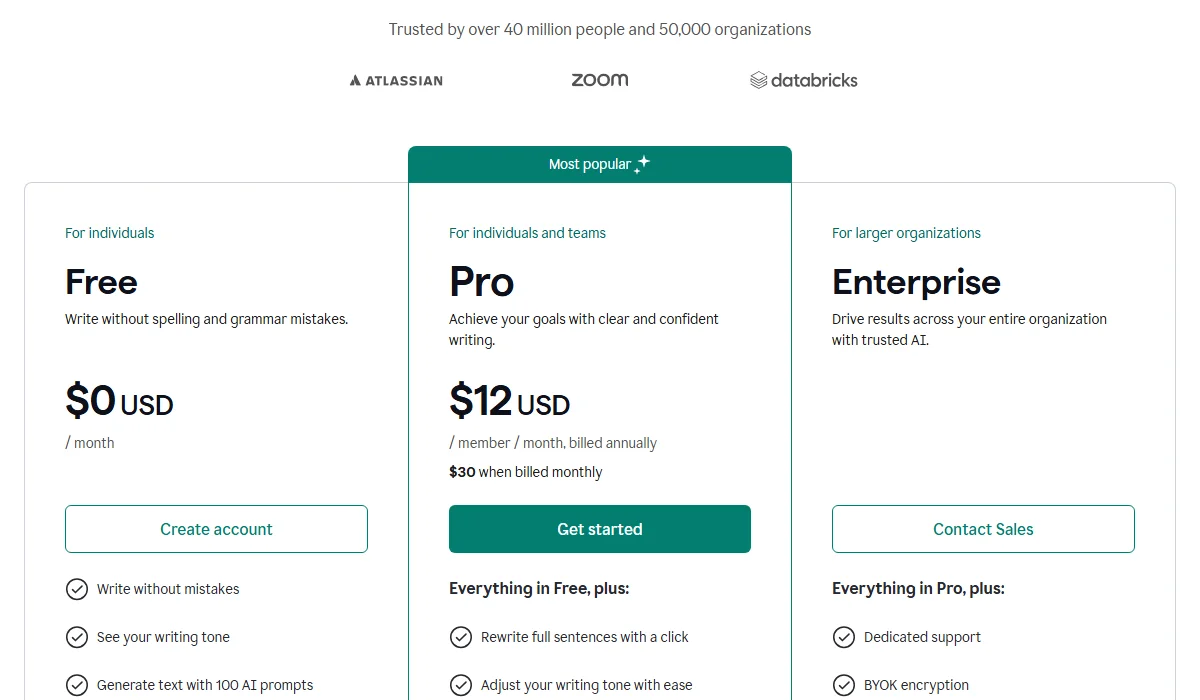
Task: Click the checkmark beside "Write without mistakes"
Action: 77,589
